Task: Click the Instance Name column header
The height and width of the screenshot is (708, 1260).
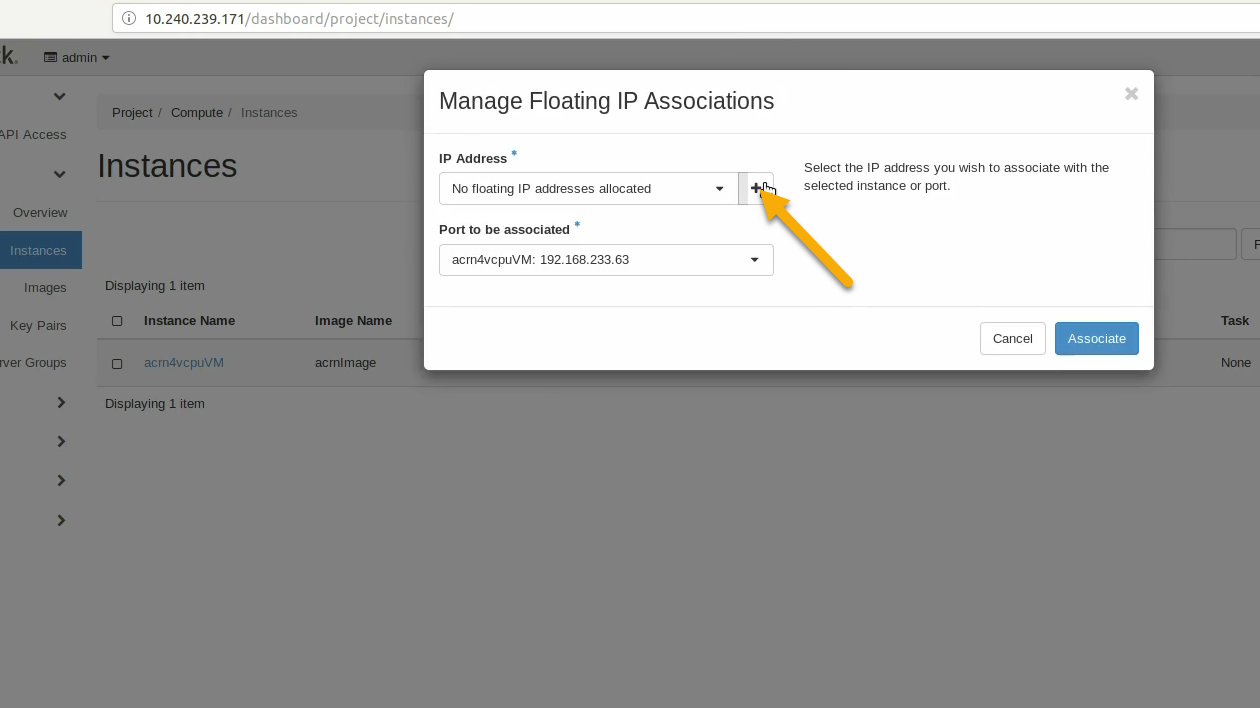Action: pos(189,321)
